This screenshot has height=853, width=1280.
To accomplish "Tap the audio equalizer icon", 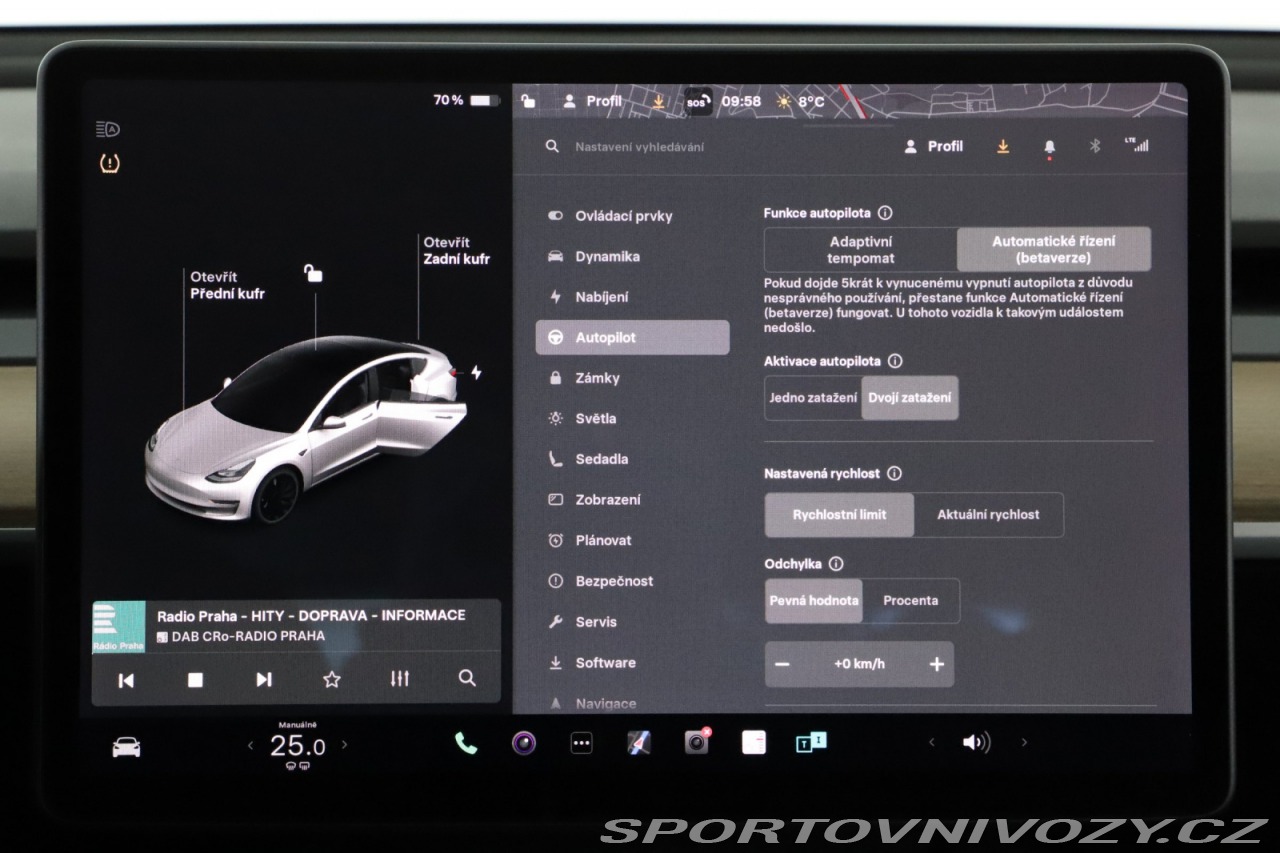I will (399, 679).
